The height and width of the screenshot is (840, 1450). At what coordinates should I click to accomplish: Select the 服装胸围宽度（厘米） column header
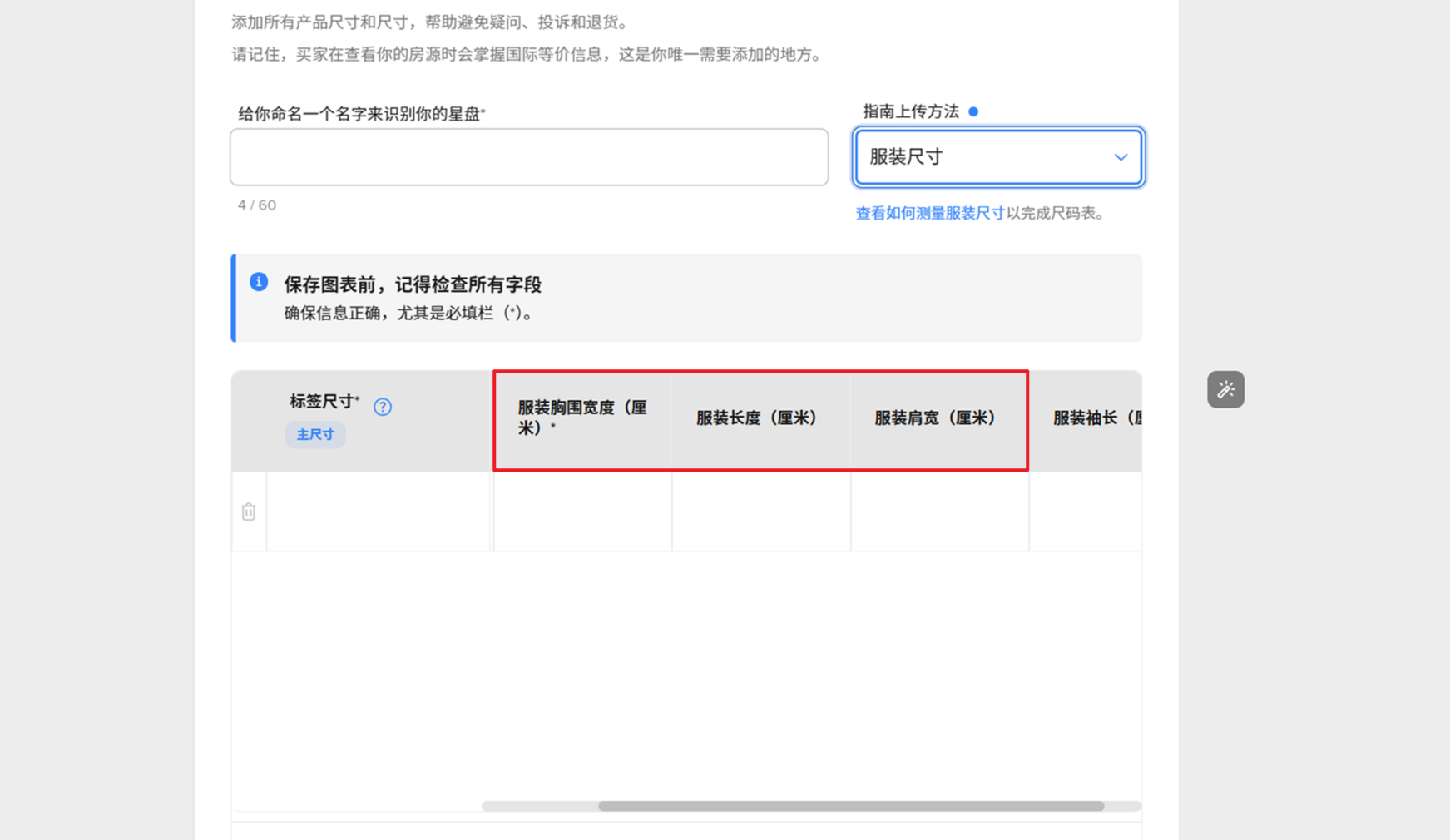point(582,418)
